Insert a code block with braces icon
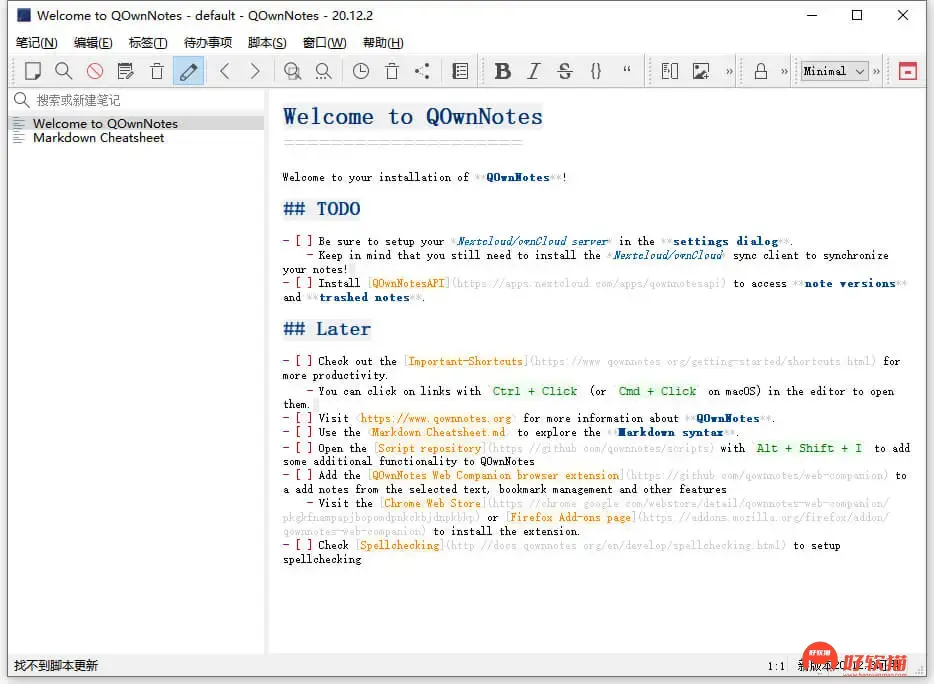 [x=596, y=71]
